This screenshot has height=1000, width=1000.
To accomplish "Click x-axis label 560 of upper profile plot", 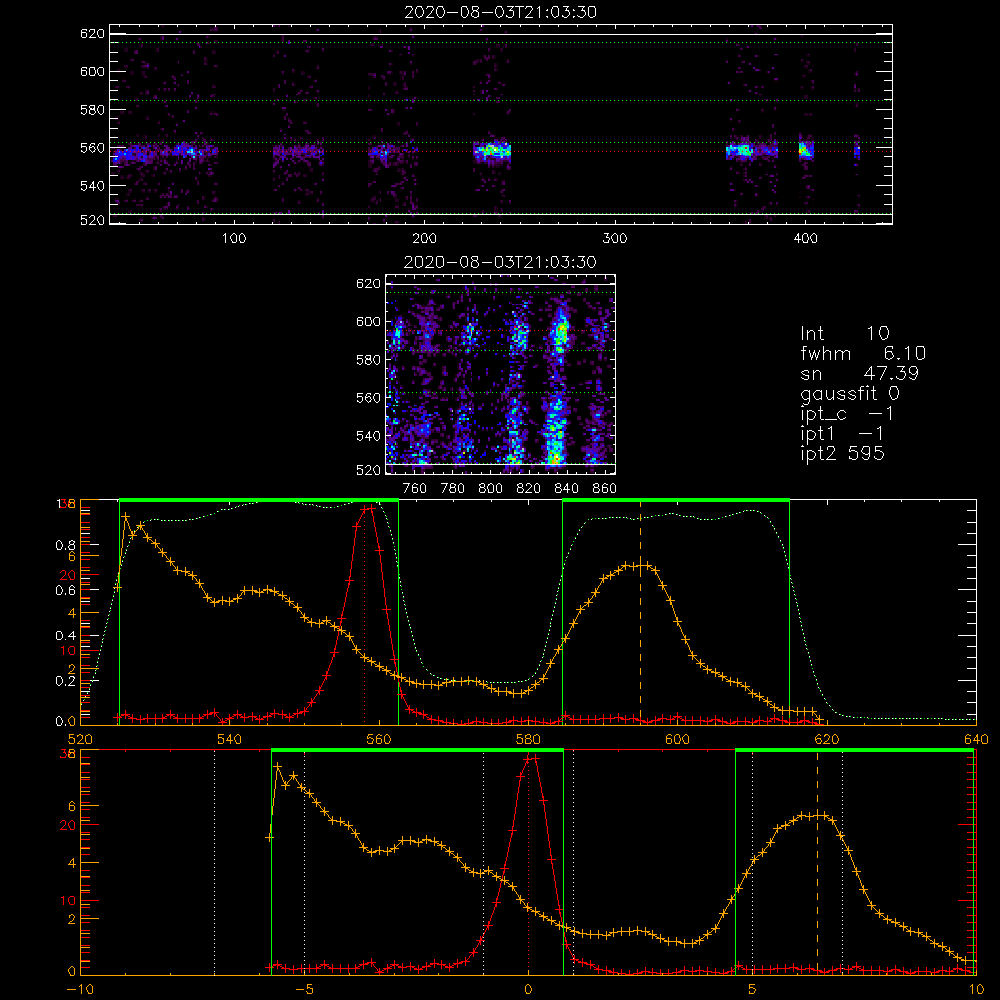I will [x=379, y=739].
